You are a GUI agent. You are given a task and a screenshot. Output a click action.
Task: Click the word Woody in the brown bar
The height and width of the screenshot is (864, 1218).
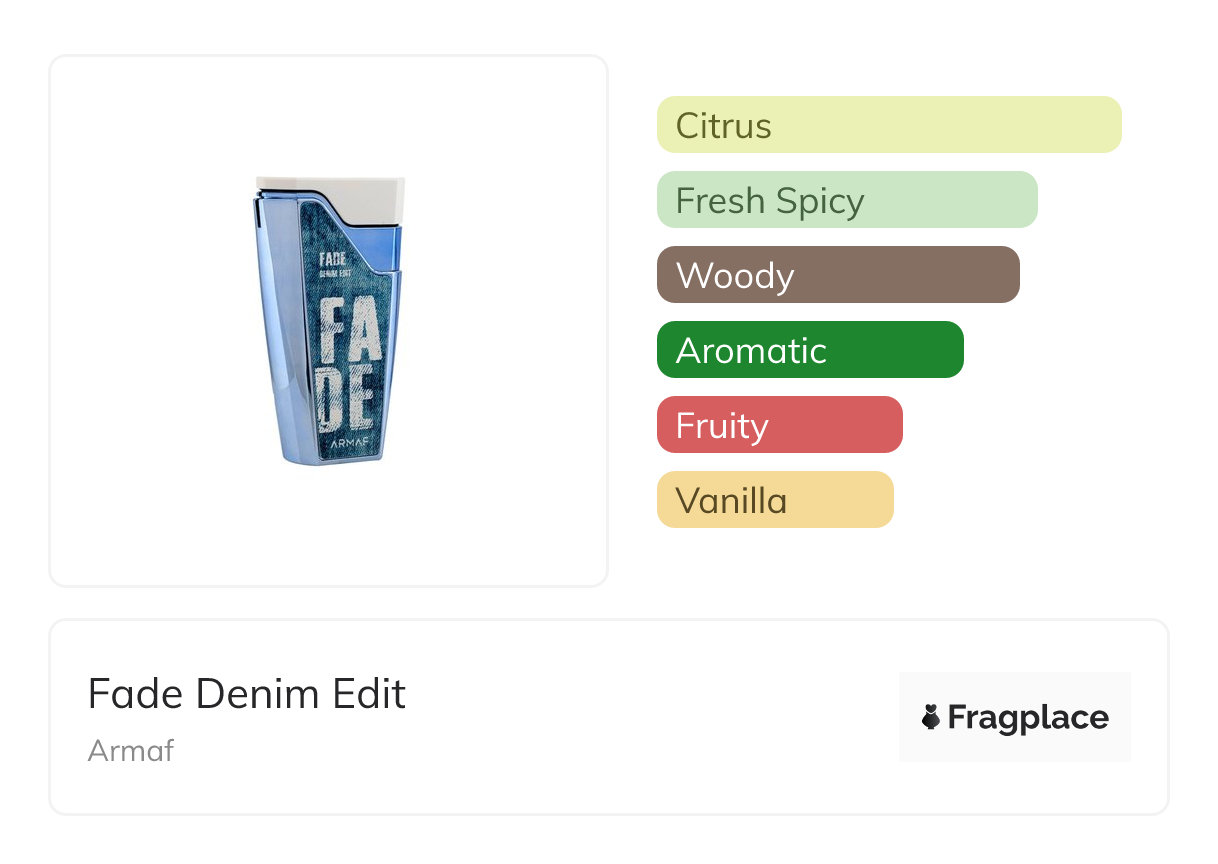tap(735, 276)
